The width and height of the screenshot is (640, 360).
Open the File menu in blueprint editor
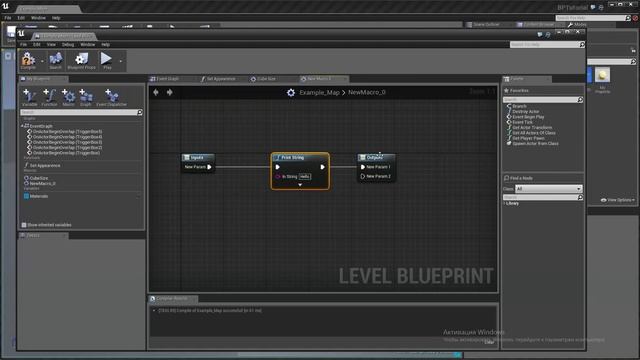pyautogui.click(x=24, y=44)
